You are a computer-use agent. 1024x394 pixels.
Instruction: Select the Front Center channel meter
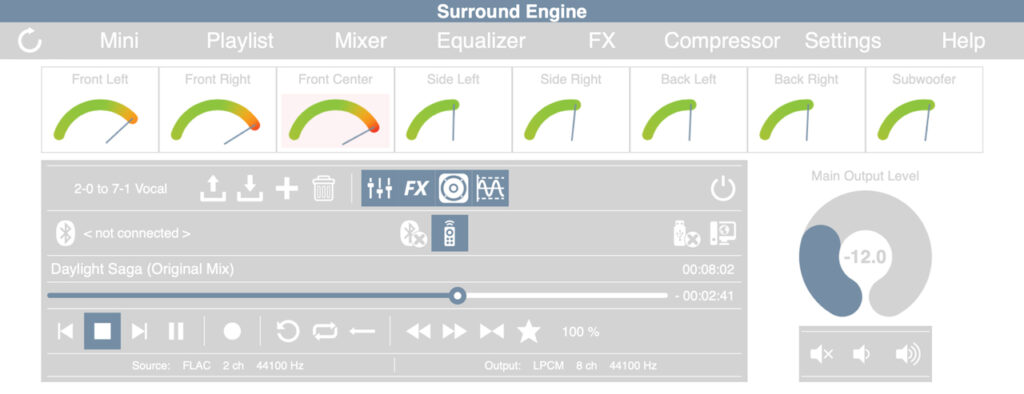pos(335,110)
